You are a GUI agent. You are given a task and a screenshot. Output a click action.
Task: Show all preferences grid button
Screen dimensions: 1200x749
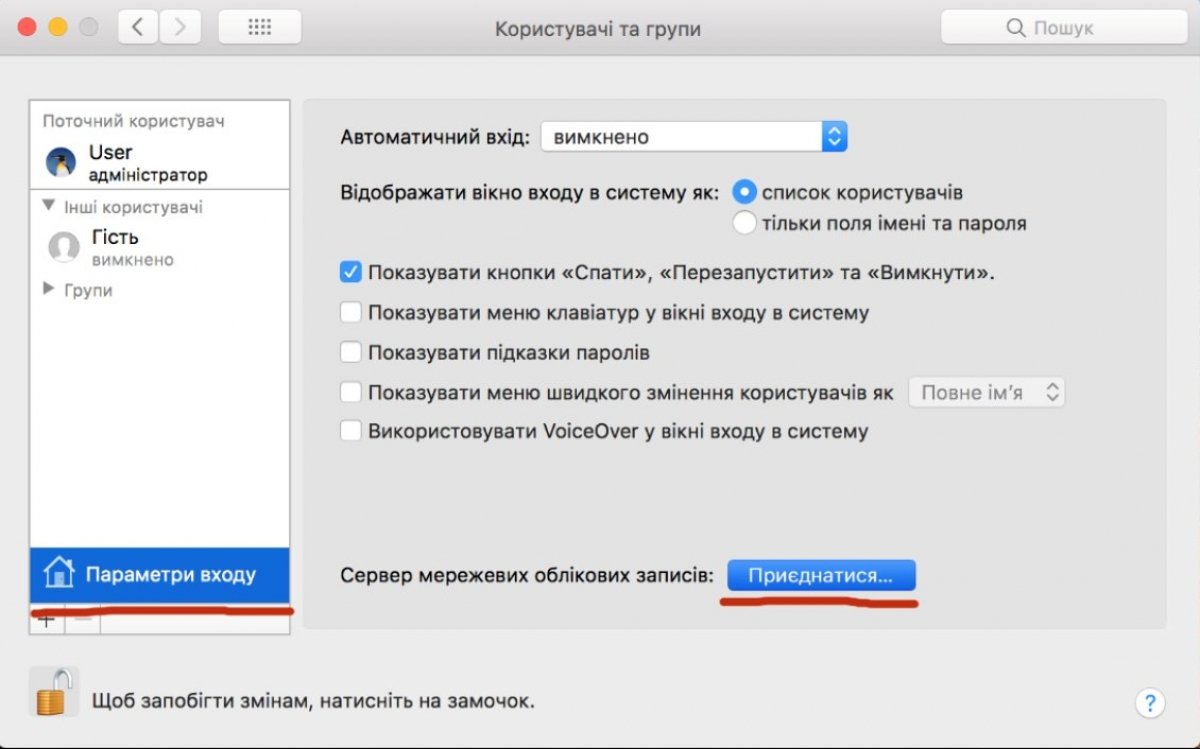pyautogui.click(x=260, y=27)
